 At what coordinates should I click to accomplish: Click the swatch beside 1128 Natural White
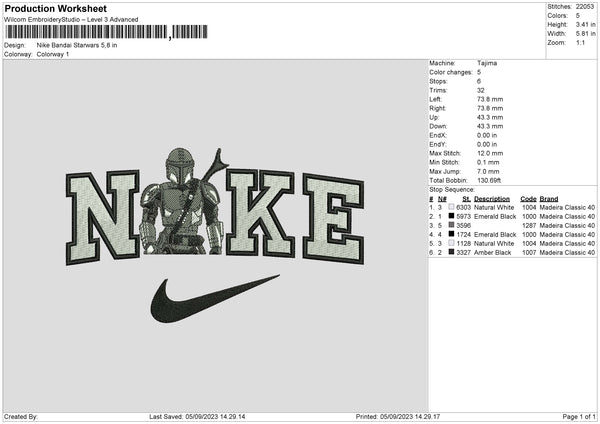coord(452,243)
